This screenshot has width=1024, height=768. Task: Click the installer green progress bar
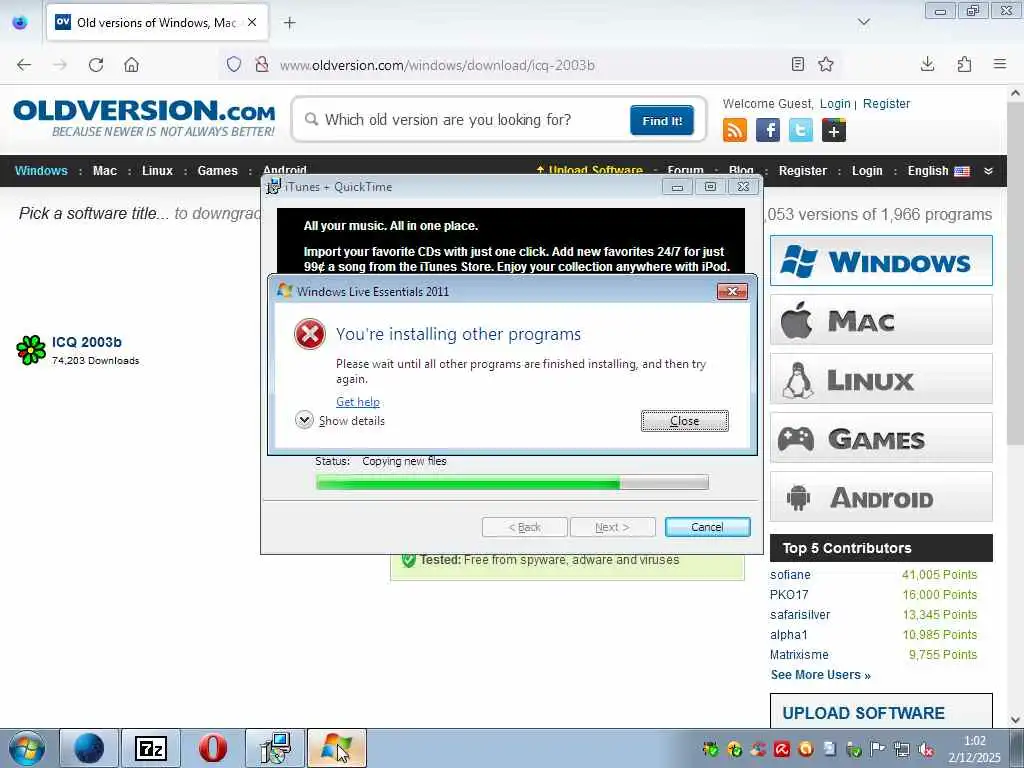(512, 483)
